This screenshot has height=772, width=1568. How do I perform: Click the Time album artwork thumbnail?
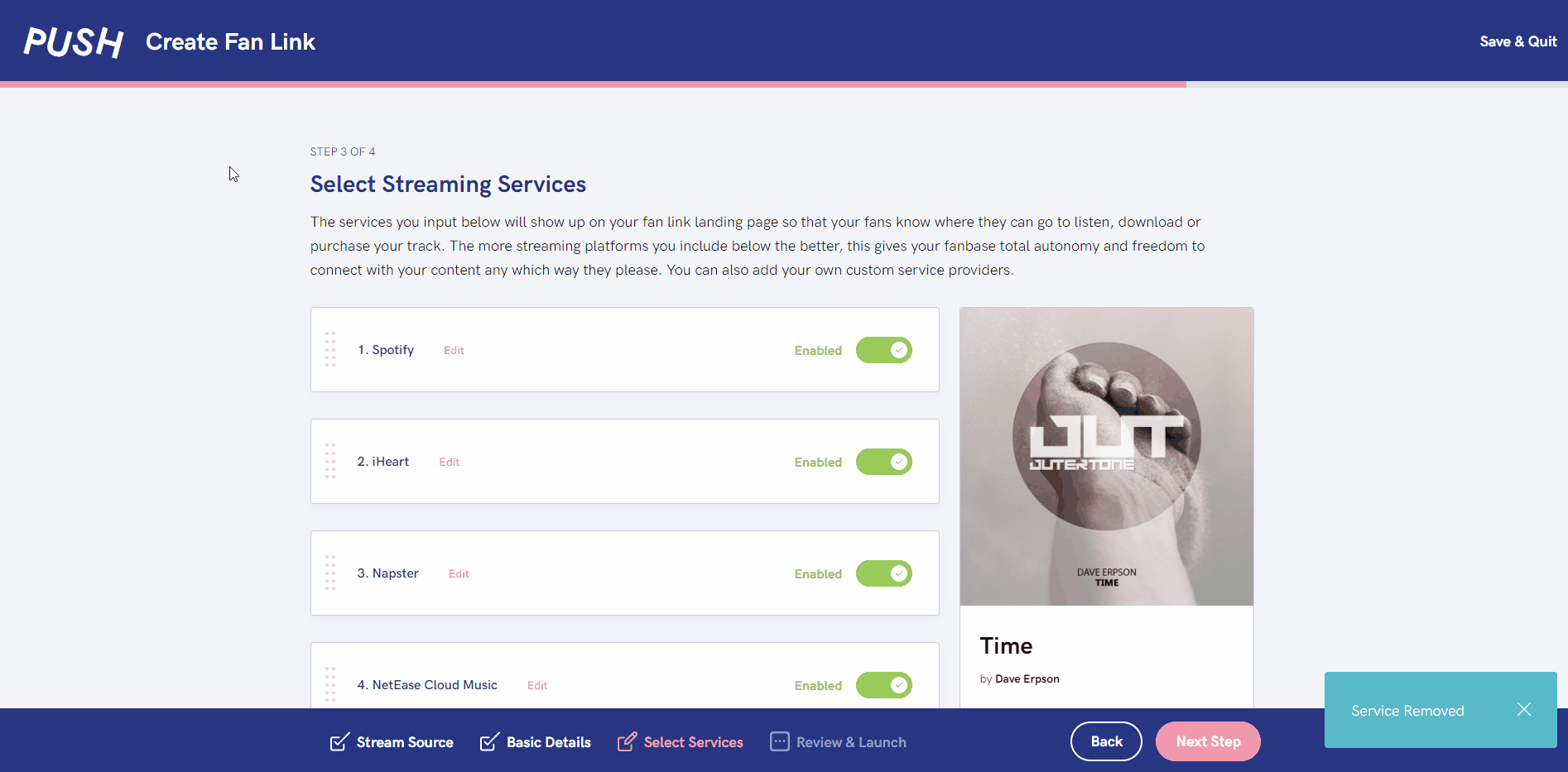pos(1106,457)
